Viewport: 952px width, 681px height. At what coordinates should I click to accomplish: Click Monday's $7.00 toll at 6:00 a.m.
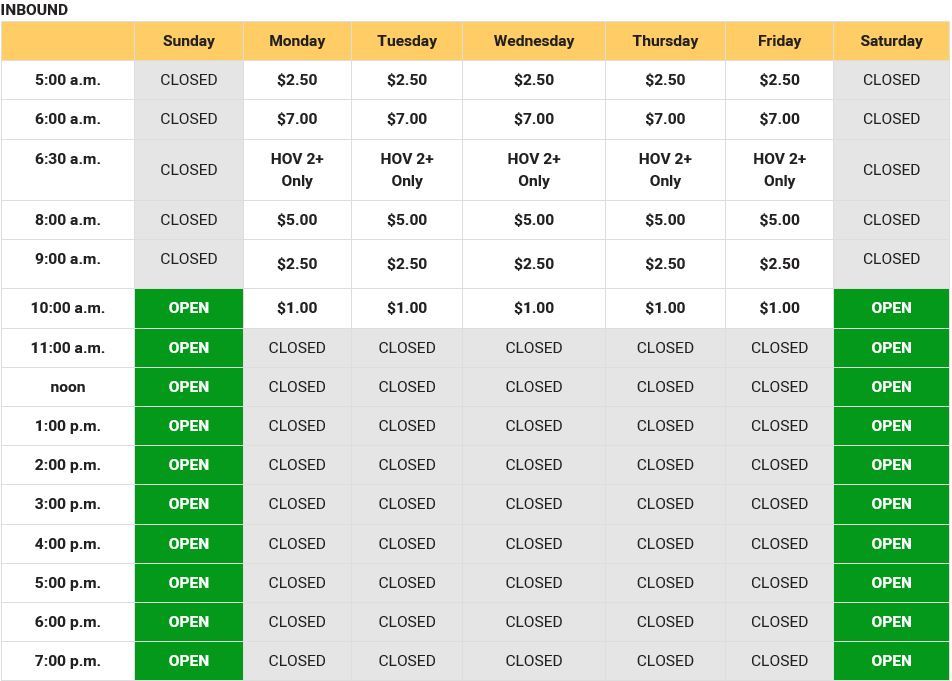point(297,119)
